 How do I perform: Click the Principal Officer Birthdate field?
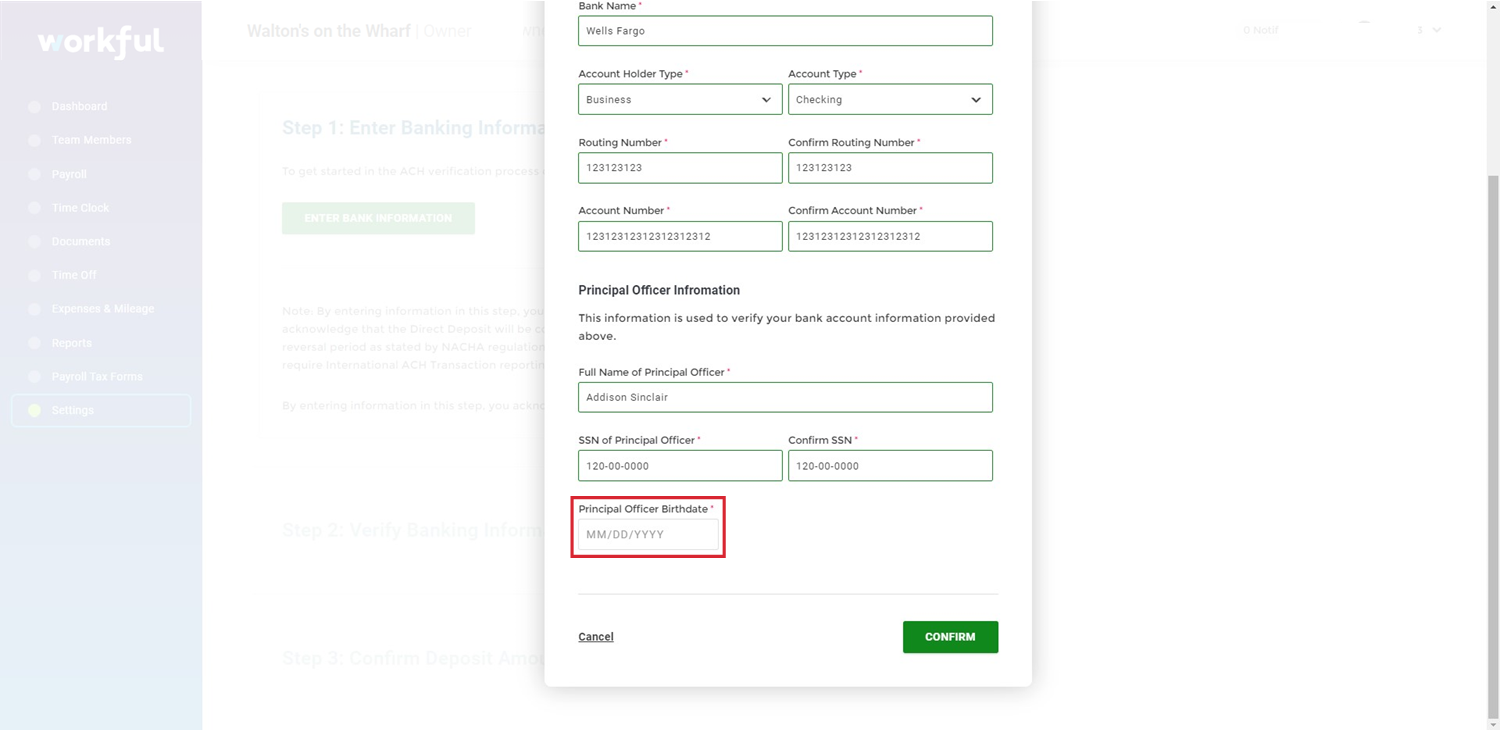coord(648,534)
